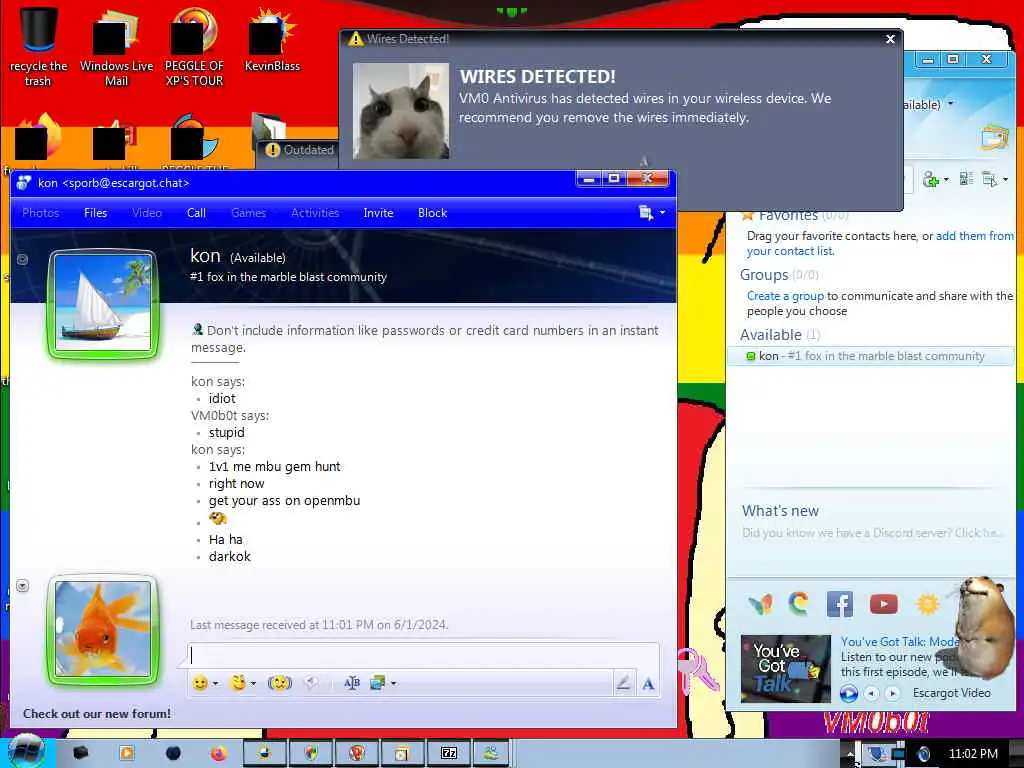Click the message text input field

[423, 656]
